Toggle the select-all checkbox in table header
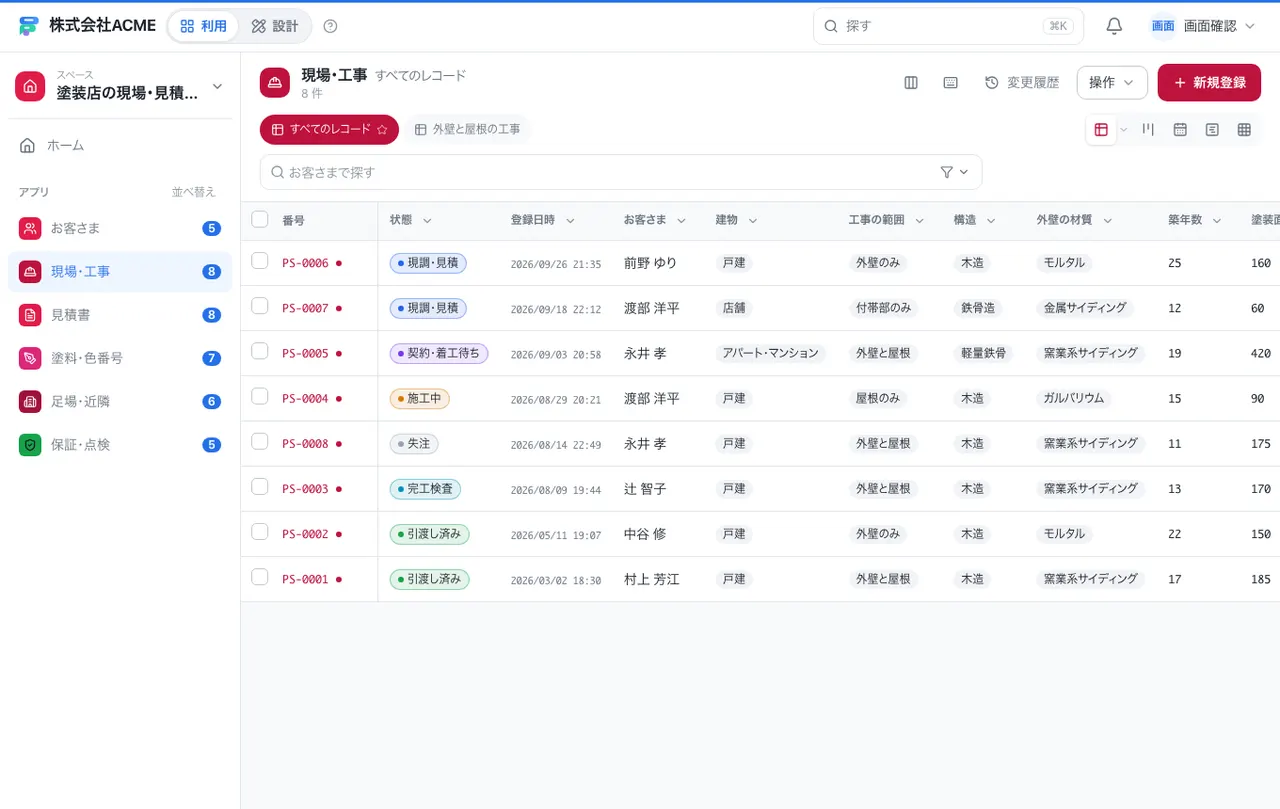1280x809 pixels. coord(260,219)
